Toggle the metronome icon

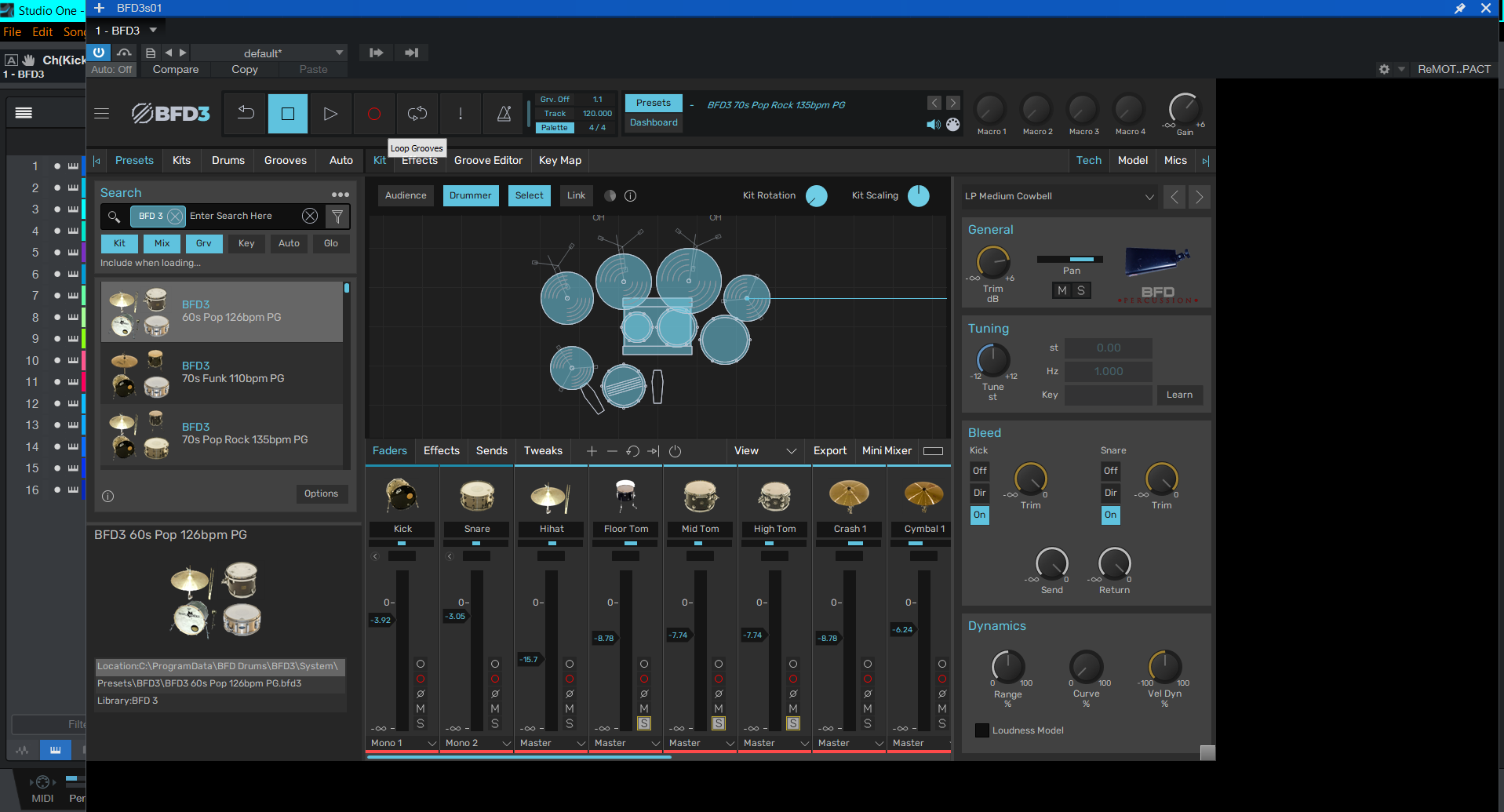click(504, 114)
